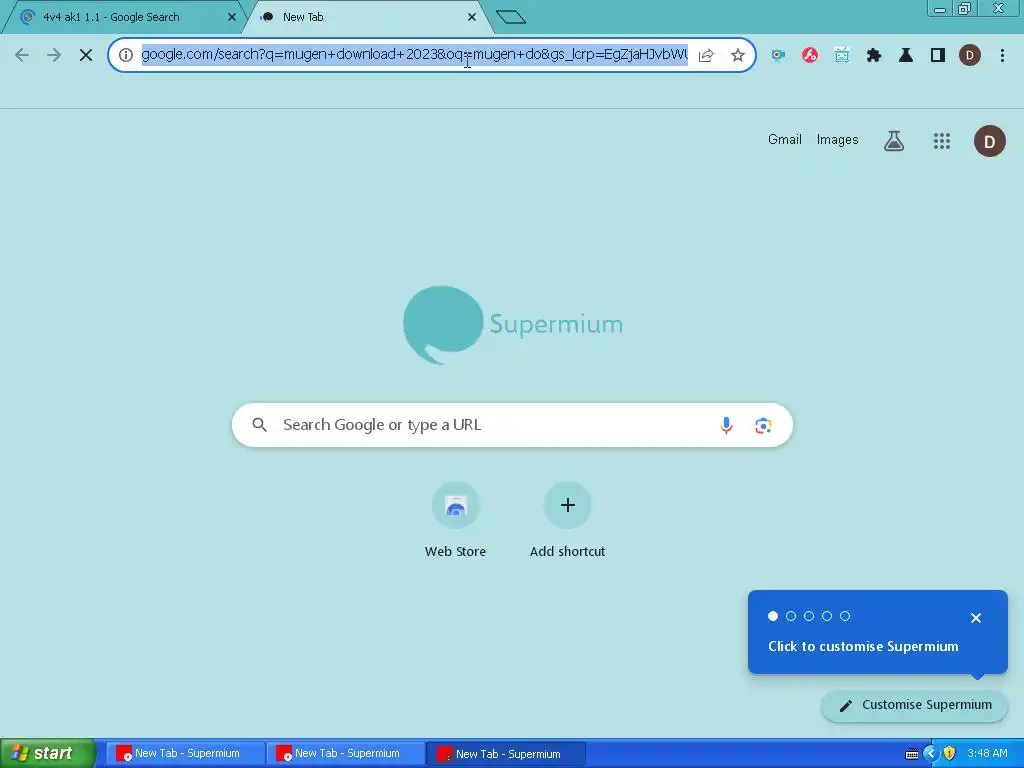Toggle the side panel
The width and height of the screenshot is (1024, 768).
click(x=938, y=56)
